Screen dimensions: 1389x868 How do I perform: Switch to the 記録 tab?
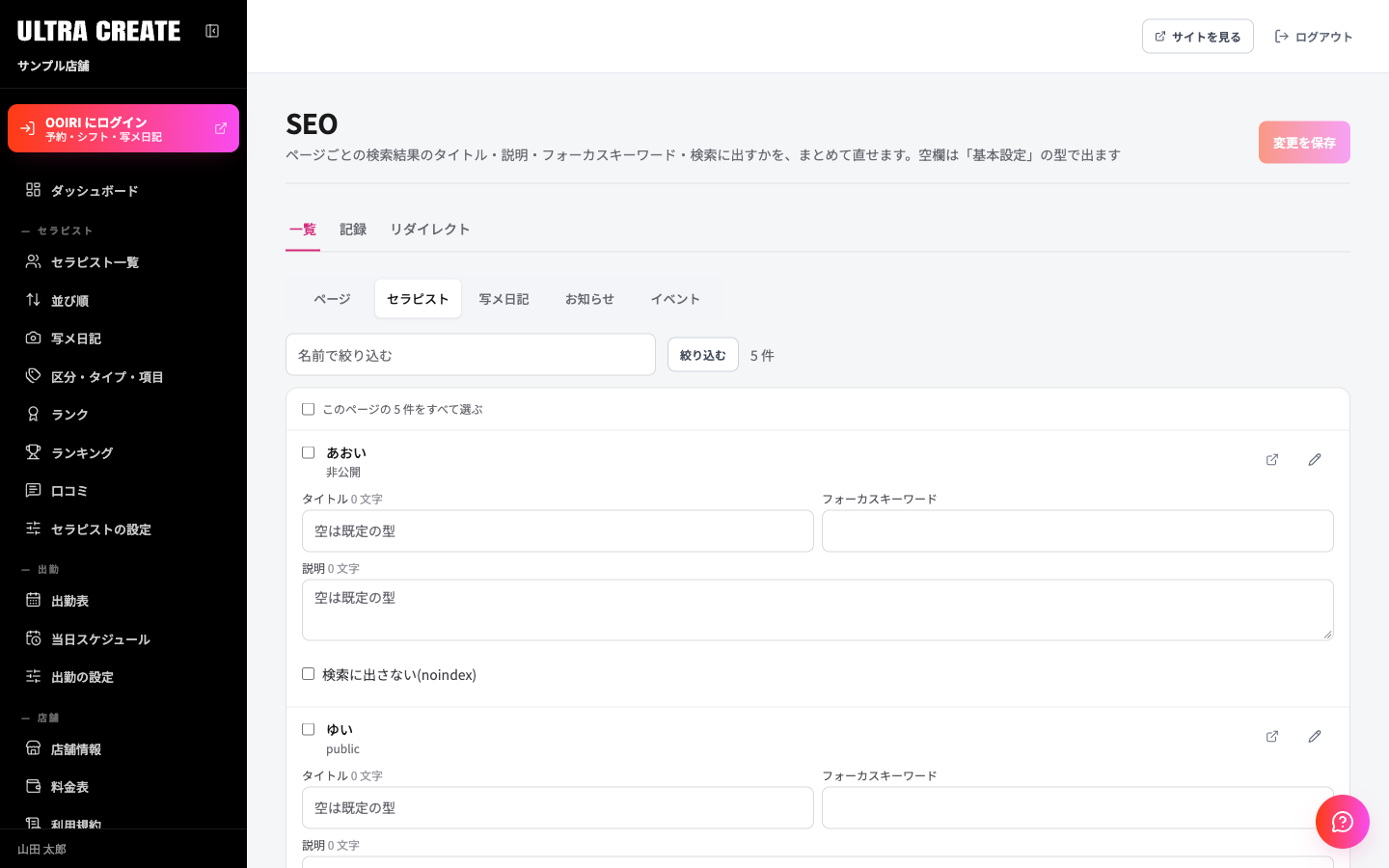coord(353,230)
